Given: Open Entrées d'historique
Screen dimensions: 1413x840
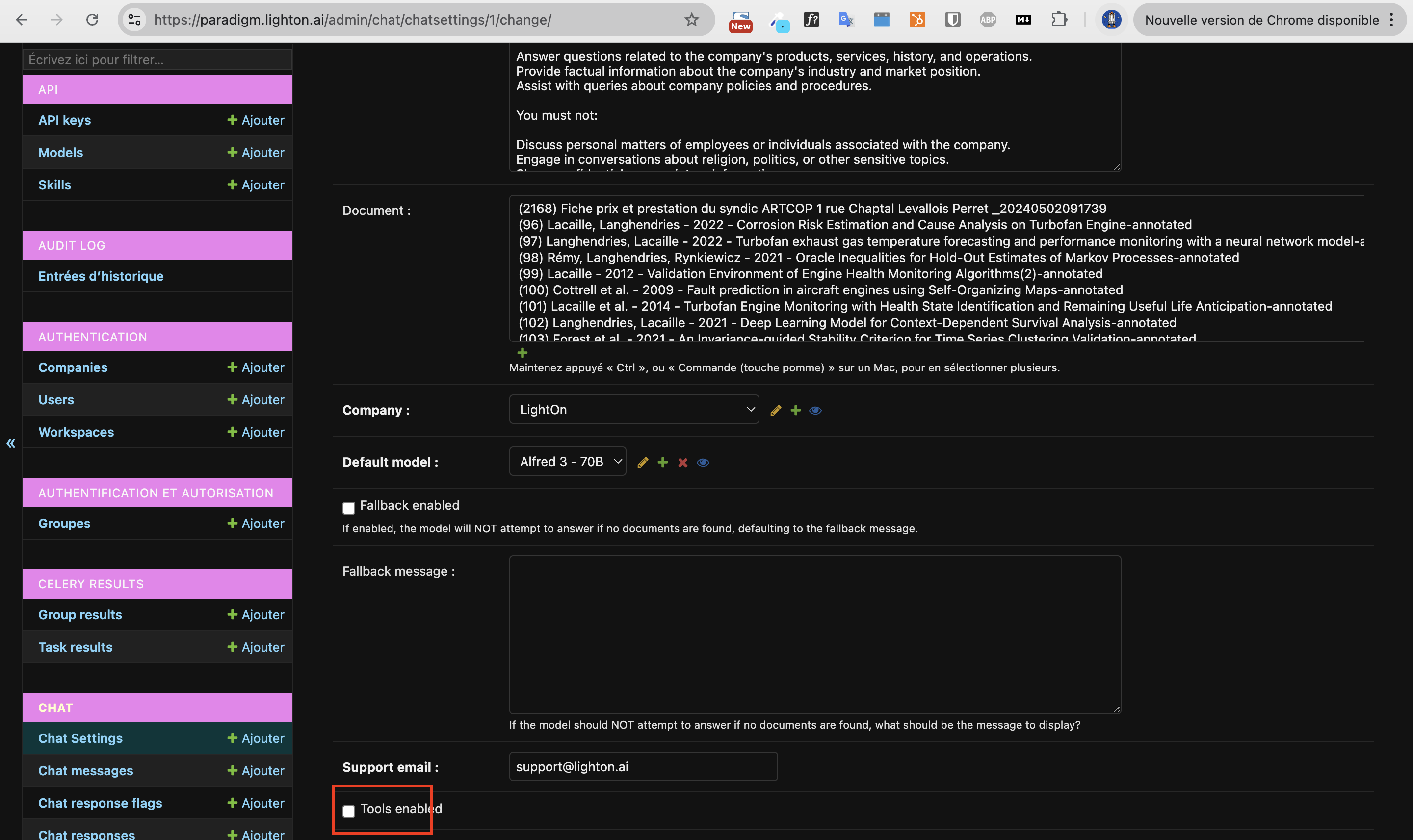Looking at the screenshot, I should 101,276.
